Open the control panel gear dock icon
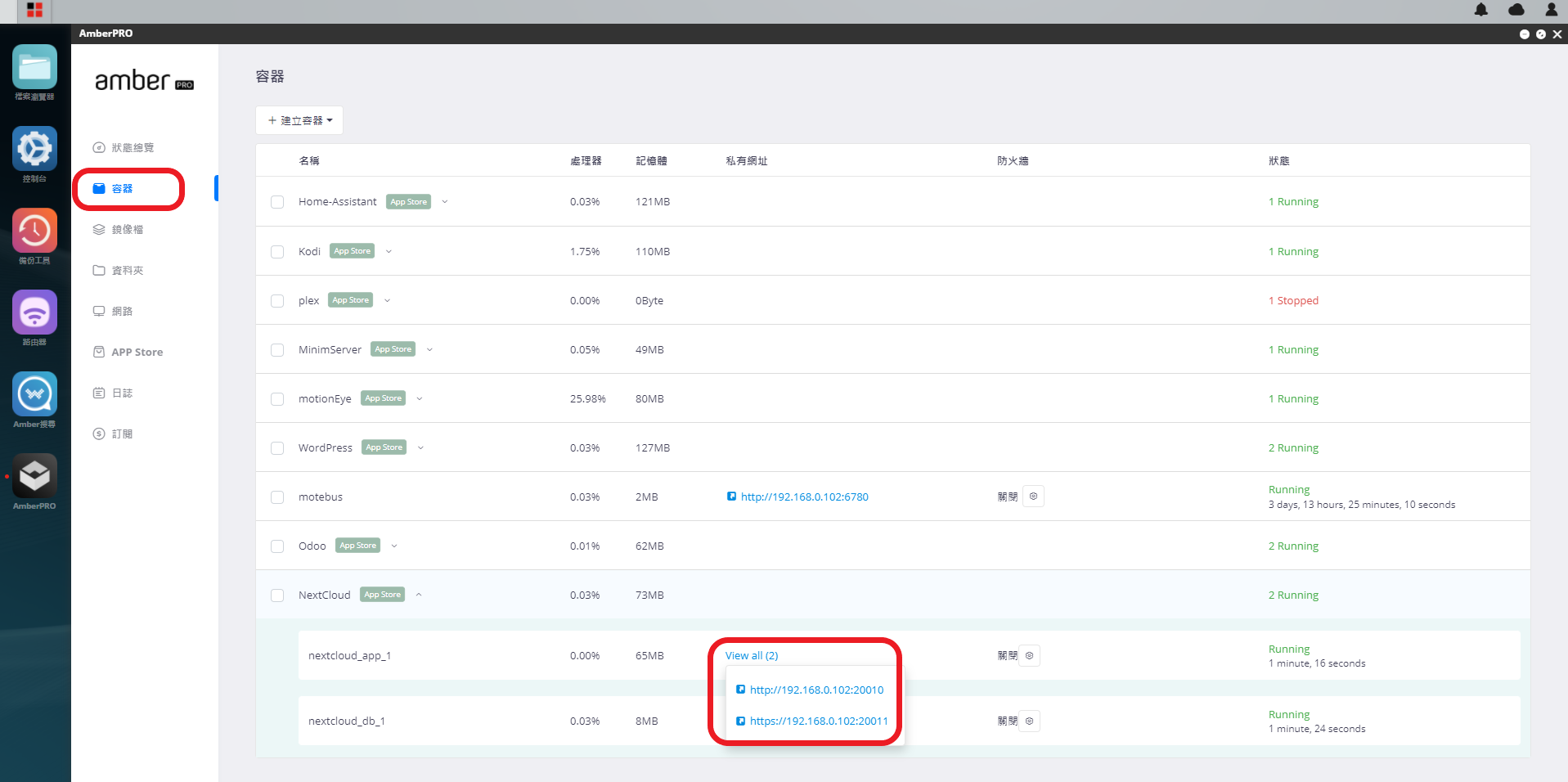The height and width of the screenshot is (782, 1568). pyautogui.click(x=34, y=149)
